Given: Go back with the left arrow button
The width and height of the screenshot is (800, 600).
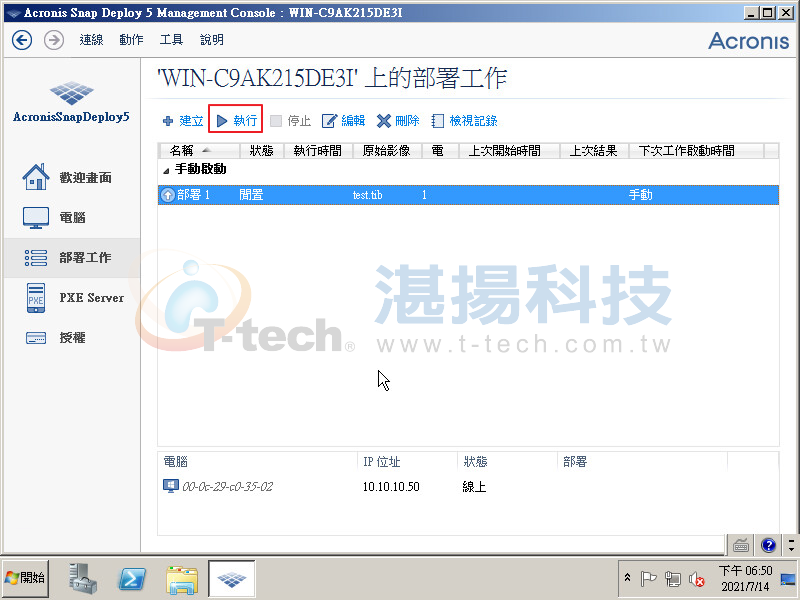Looking at the screenshot, I should tap(22, 40).
